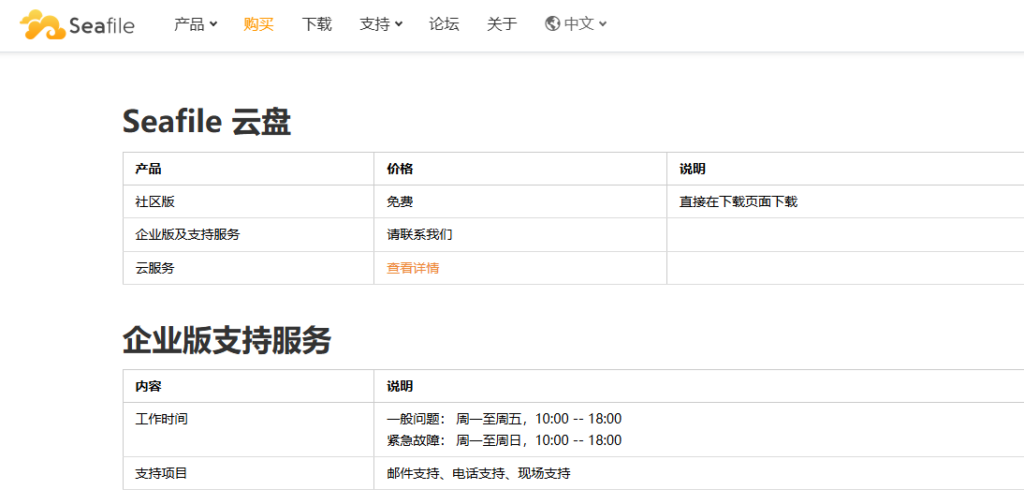1024x490 pixels.
Task: Open the 购买 page
Action: 259,24
